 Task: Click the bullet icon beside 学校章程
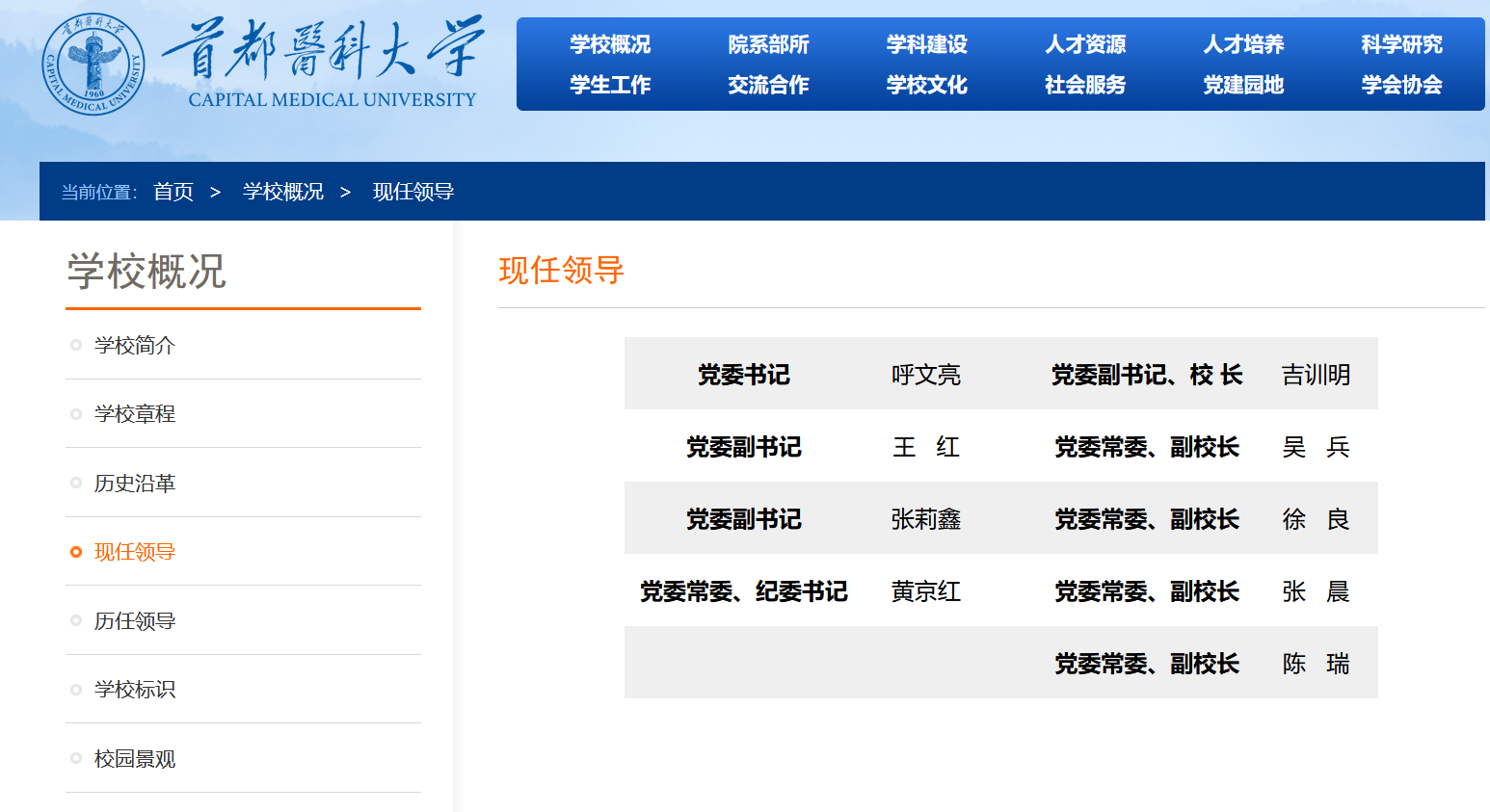click(x=76, y=414)
